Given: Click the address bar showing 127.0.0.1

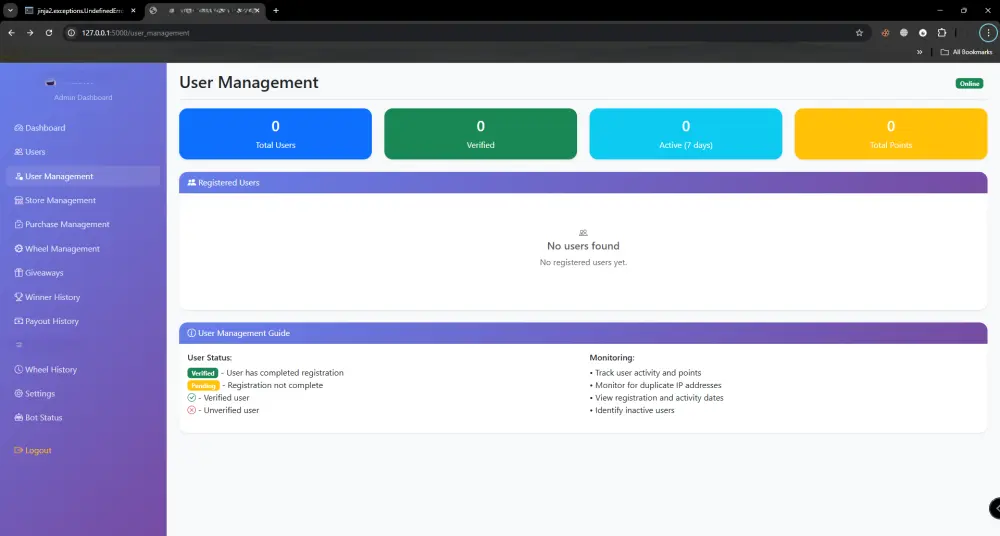Looking at the screenshot, I should click(x=466, y=33).
